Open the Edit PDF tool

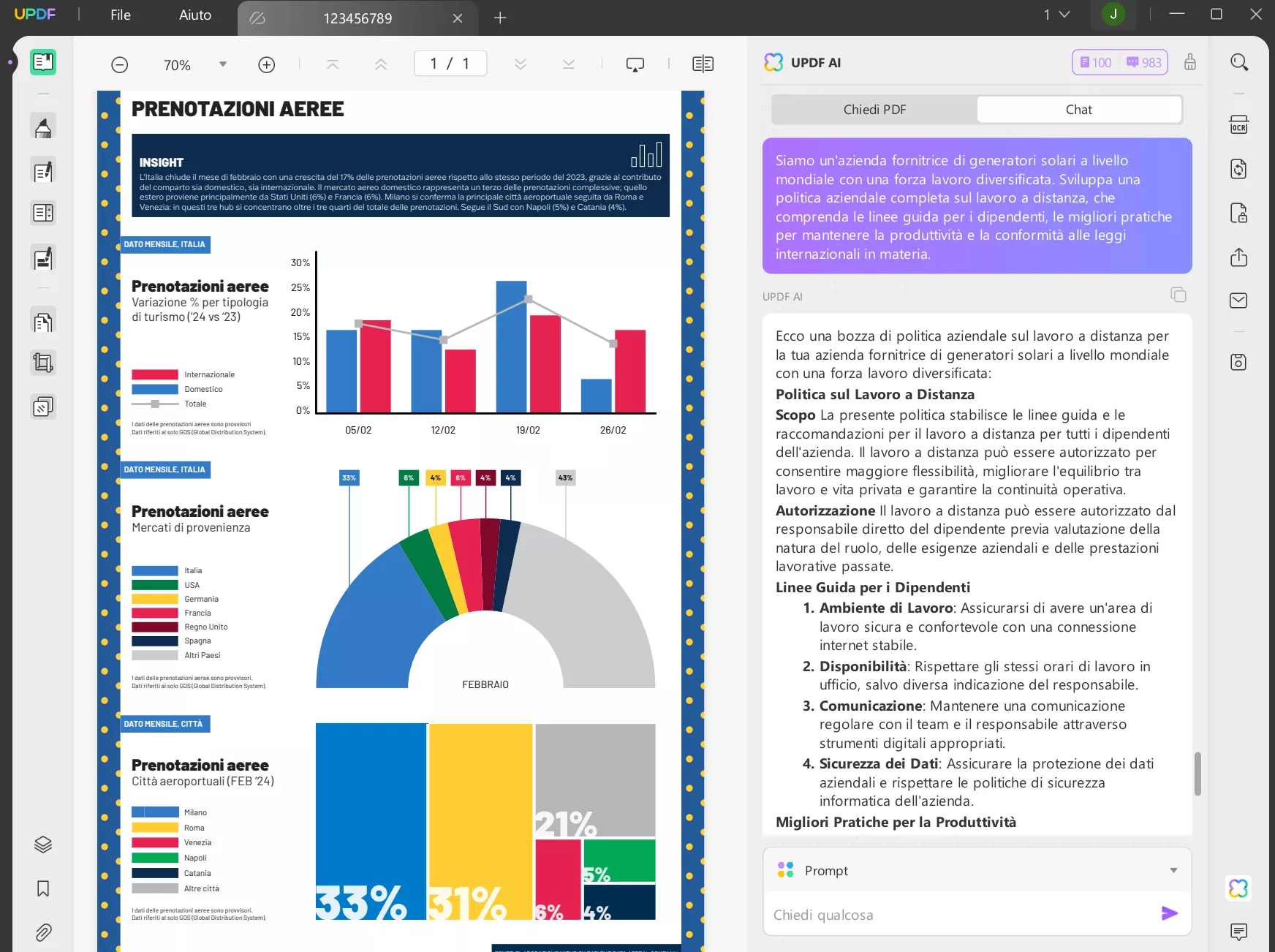[43, 171]
